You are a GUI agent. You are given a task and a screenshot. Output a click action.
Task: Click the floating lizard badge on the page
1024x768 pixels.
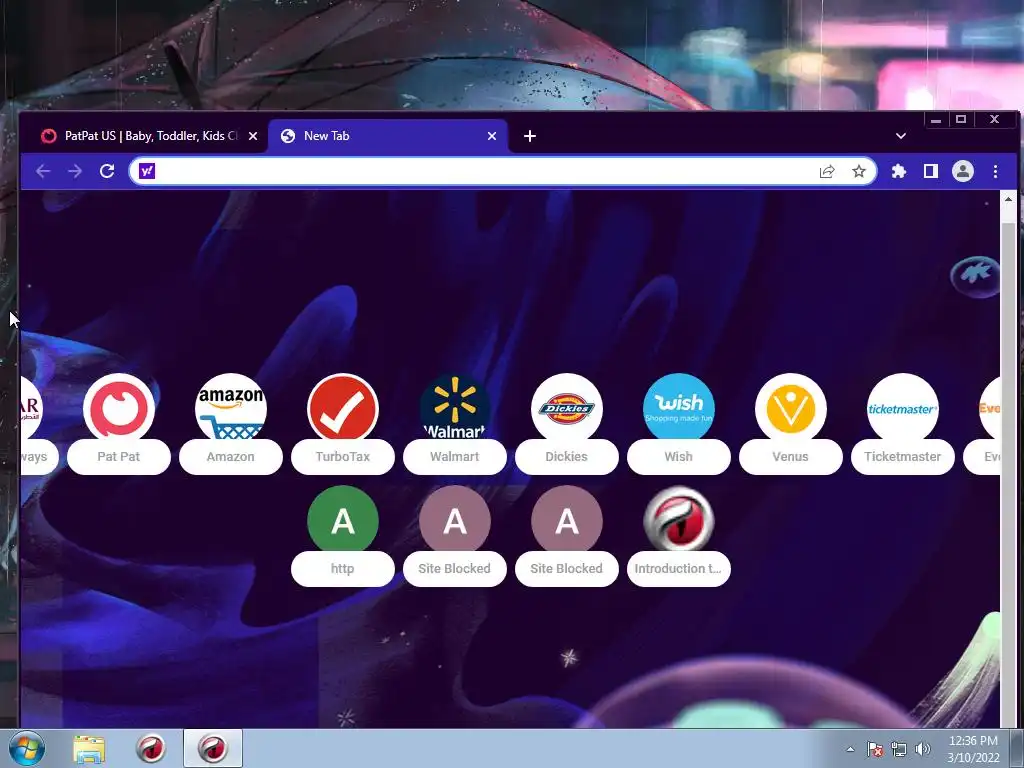tap(974, 276)
